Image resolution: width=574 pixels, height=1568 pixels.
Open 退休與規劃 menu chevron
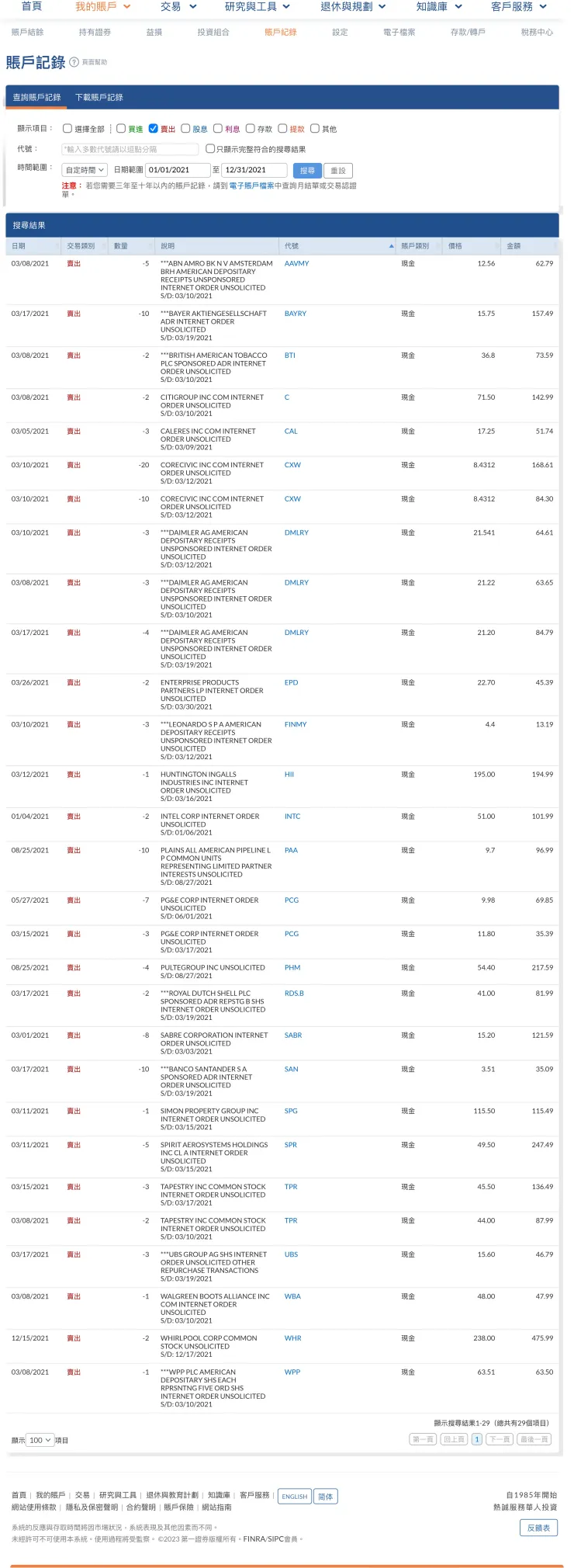click(382, 7)
